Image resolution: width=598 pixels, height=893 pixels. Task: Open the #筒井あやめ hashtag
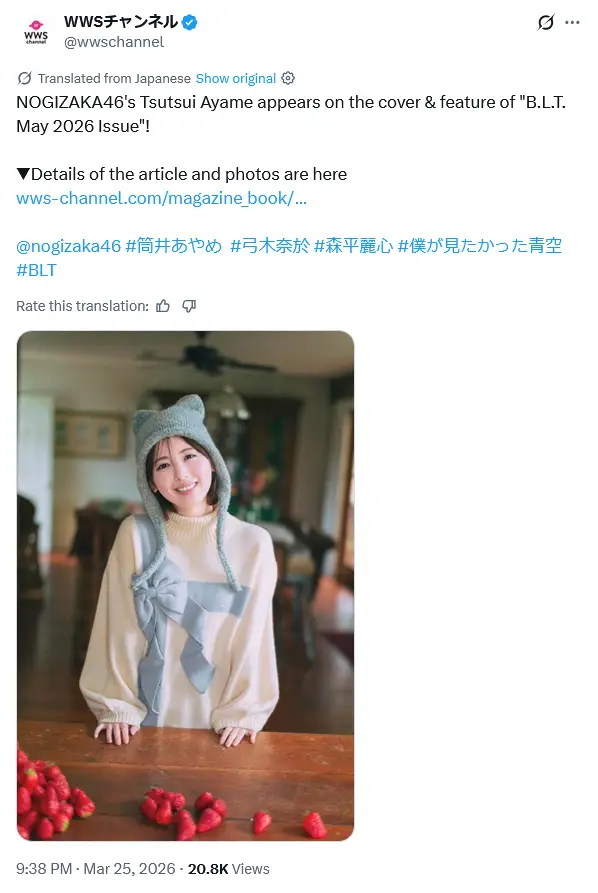tap(174, 246)
